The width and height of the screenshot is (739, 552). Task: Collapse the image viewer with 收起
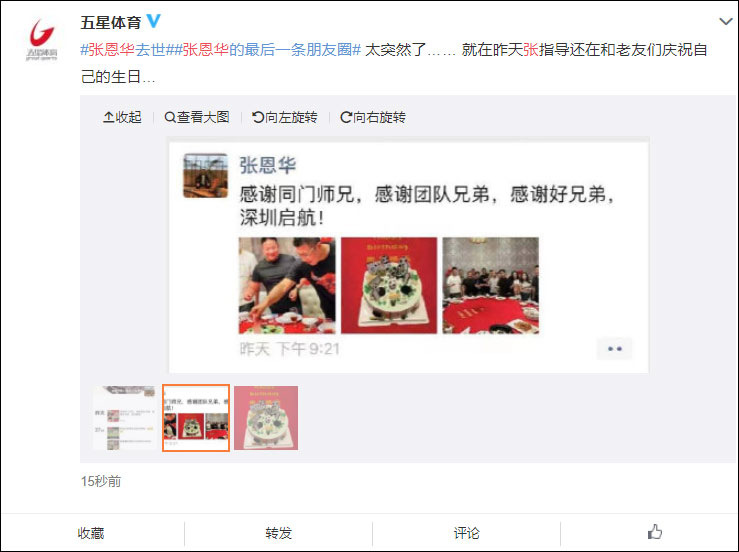pyautogui.click(x=123, y=117)
